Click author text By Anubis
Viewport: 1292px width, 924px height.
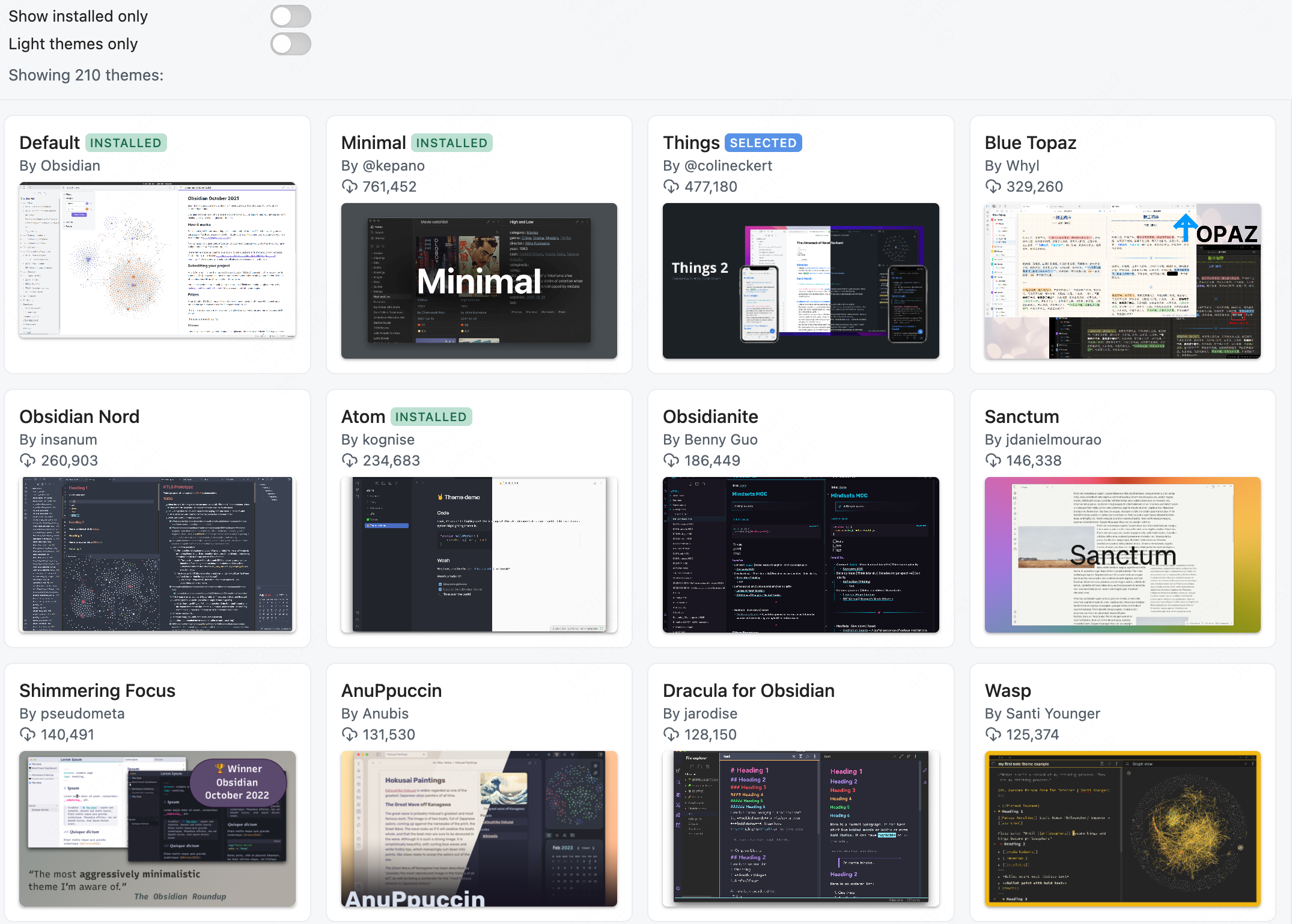(x=375, y=714)
